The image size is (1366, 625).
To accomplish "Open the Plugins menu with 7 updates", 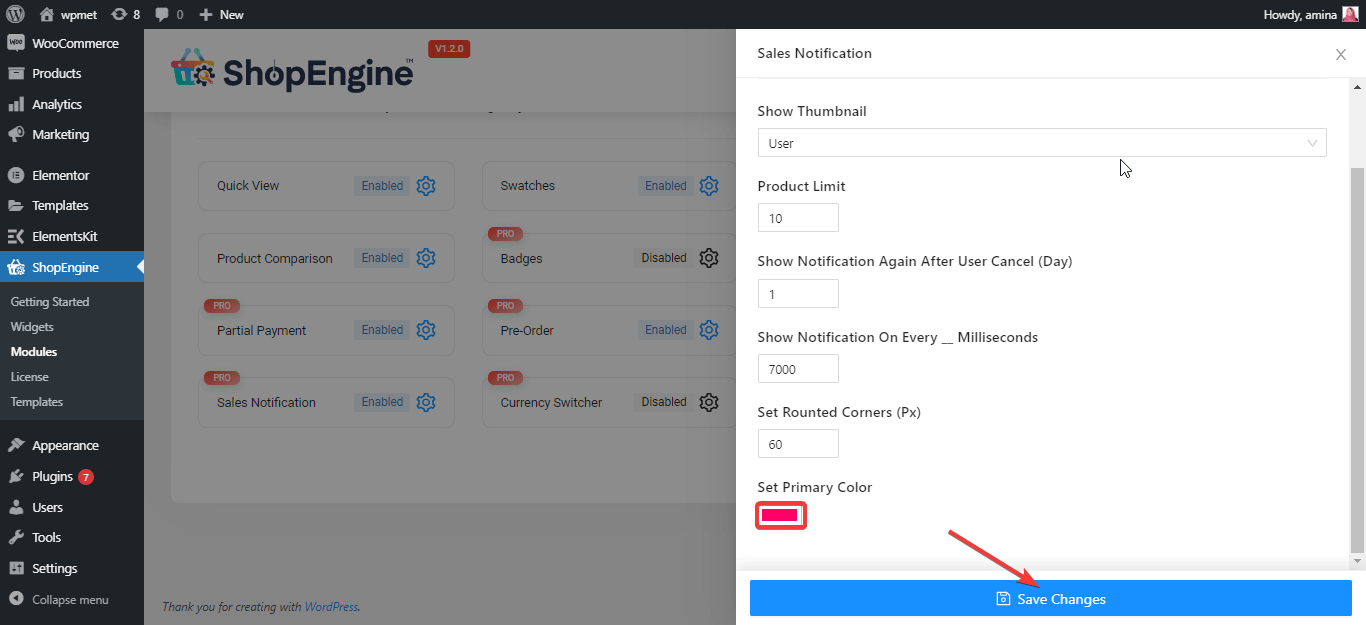I will click(72, 476).
